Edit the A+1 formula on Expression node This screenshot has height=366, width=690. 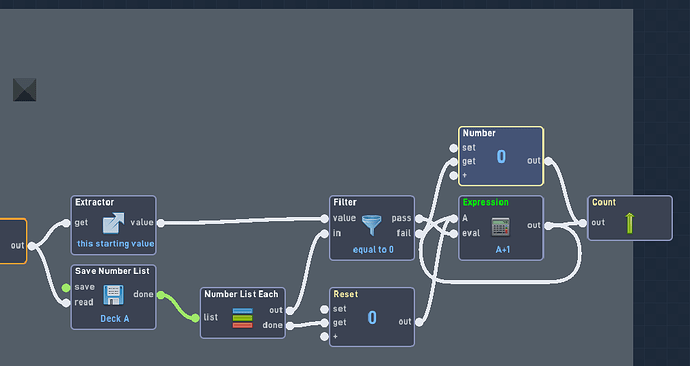[x=503, y=250]
